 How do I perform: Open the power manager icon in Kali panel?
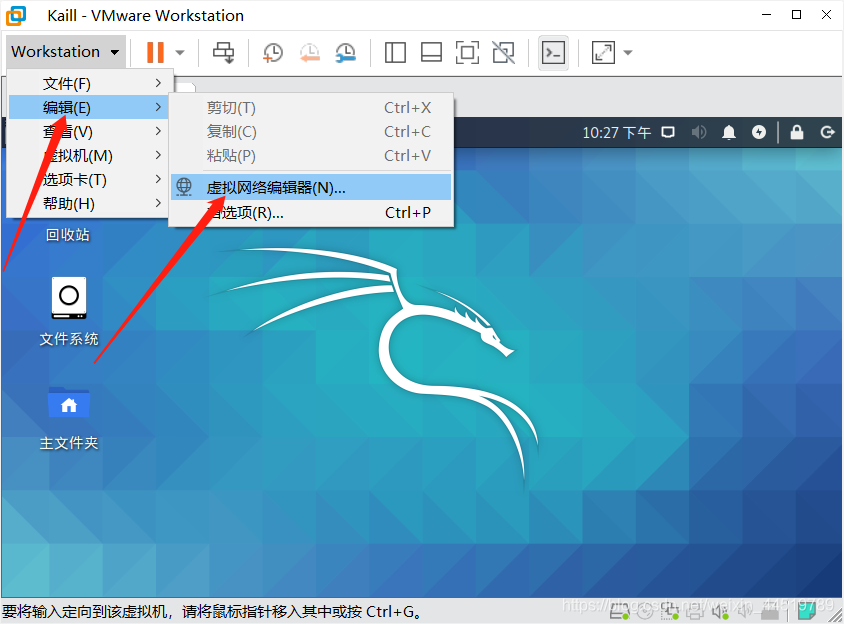(759, 132)
